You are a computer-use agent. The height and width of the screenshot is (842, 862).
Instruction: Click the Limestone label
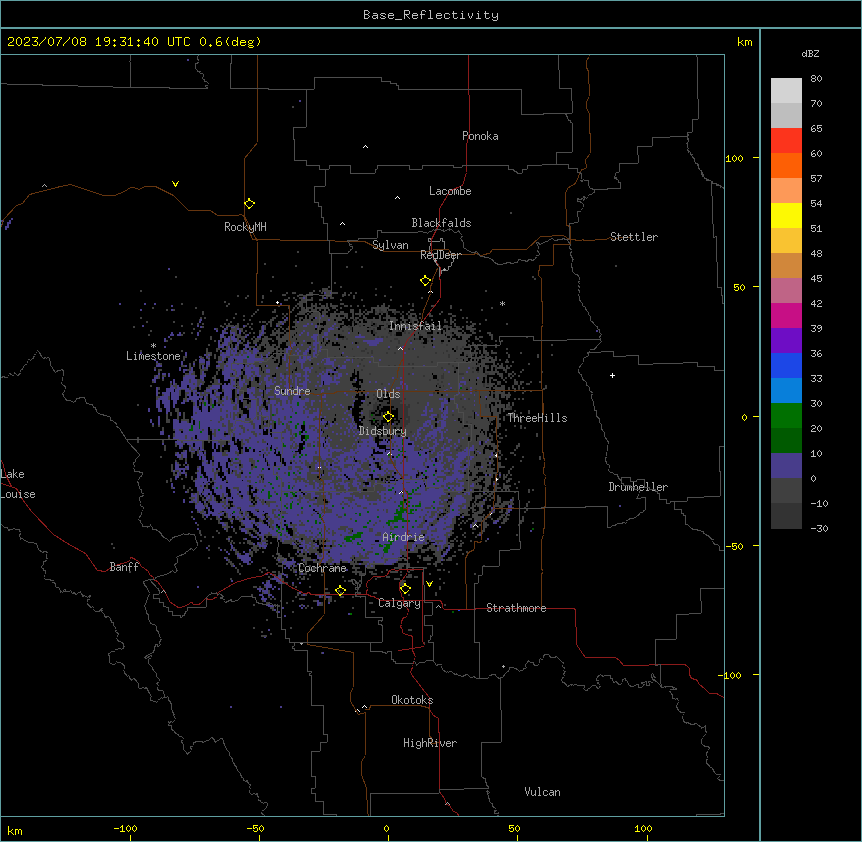pyautogui.click(x=153, y=356)
